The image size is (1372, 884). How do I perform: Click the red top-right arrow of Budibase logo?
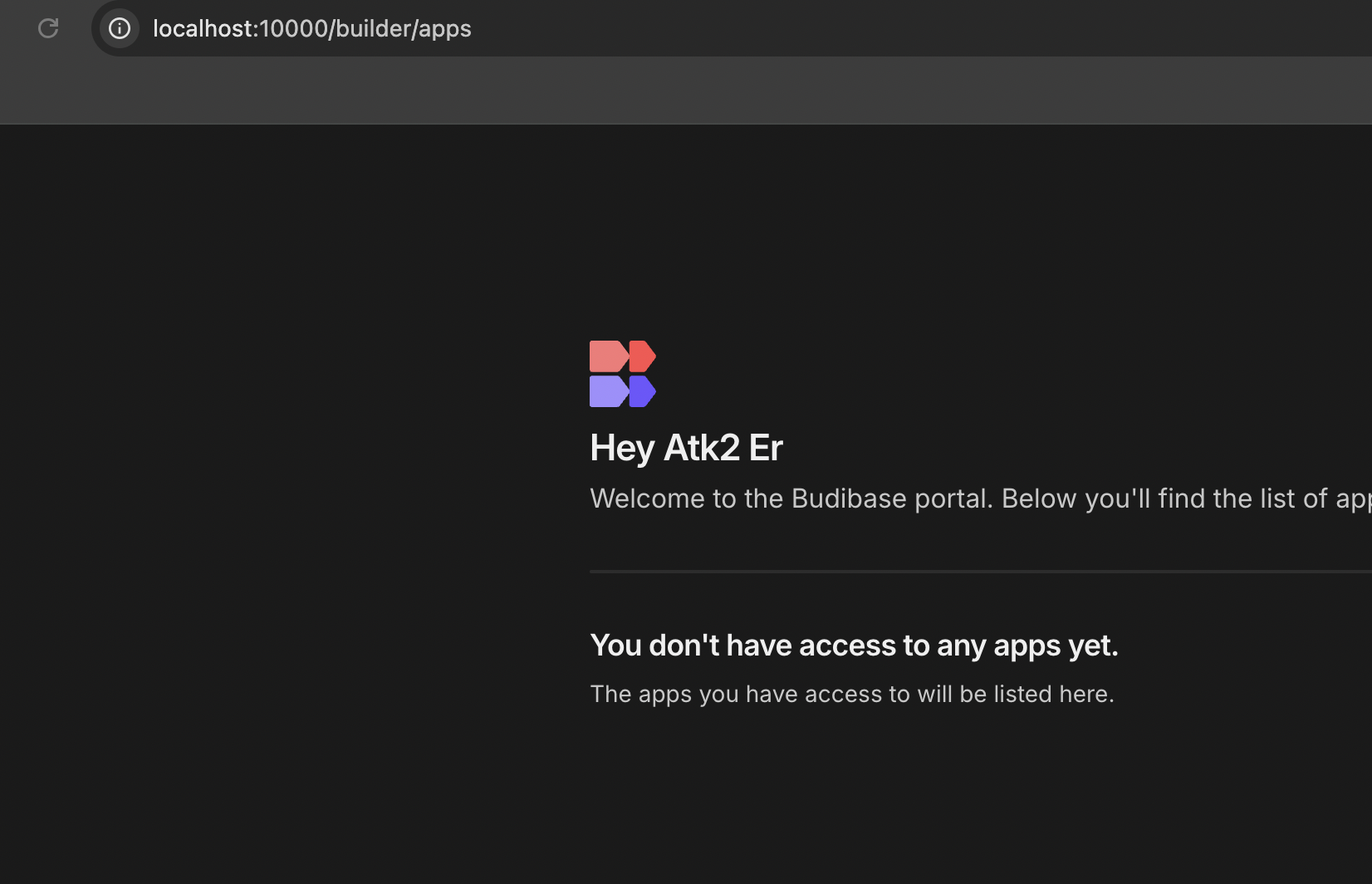tap(643, 356)
